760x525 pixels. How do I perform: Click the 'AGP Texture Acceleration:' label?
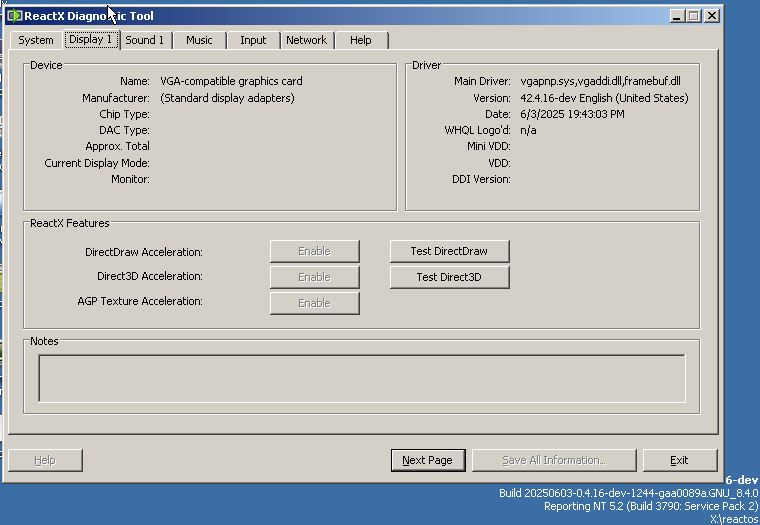pos(140,301)
